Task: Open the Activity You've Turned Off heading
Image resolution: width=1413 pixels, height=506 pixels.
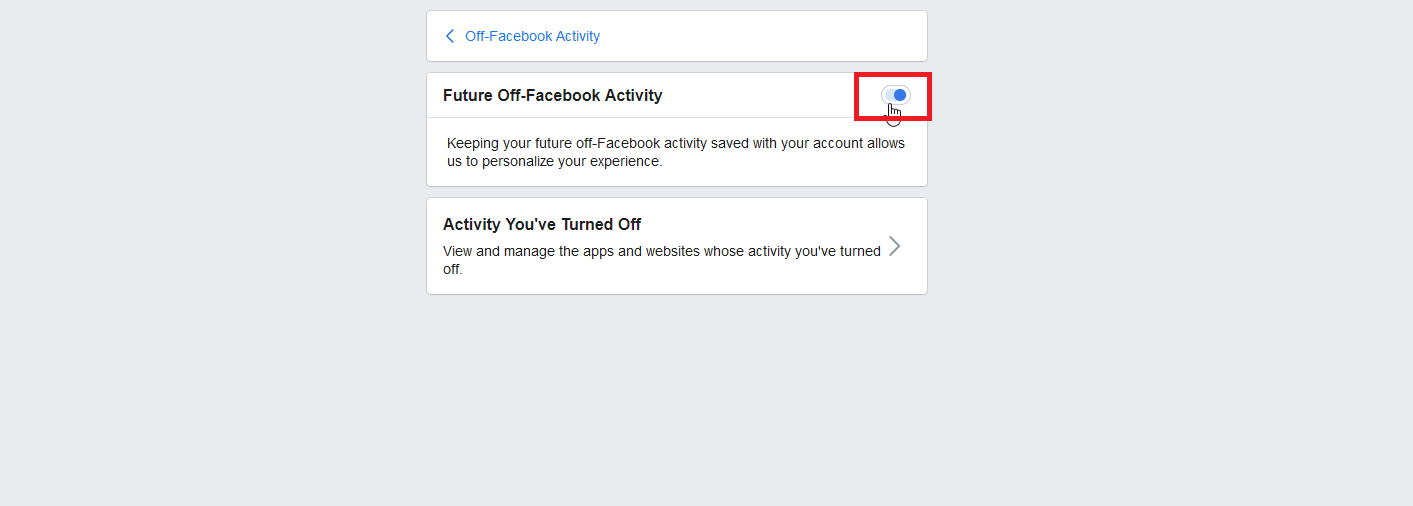Action: coord(542,224)
